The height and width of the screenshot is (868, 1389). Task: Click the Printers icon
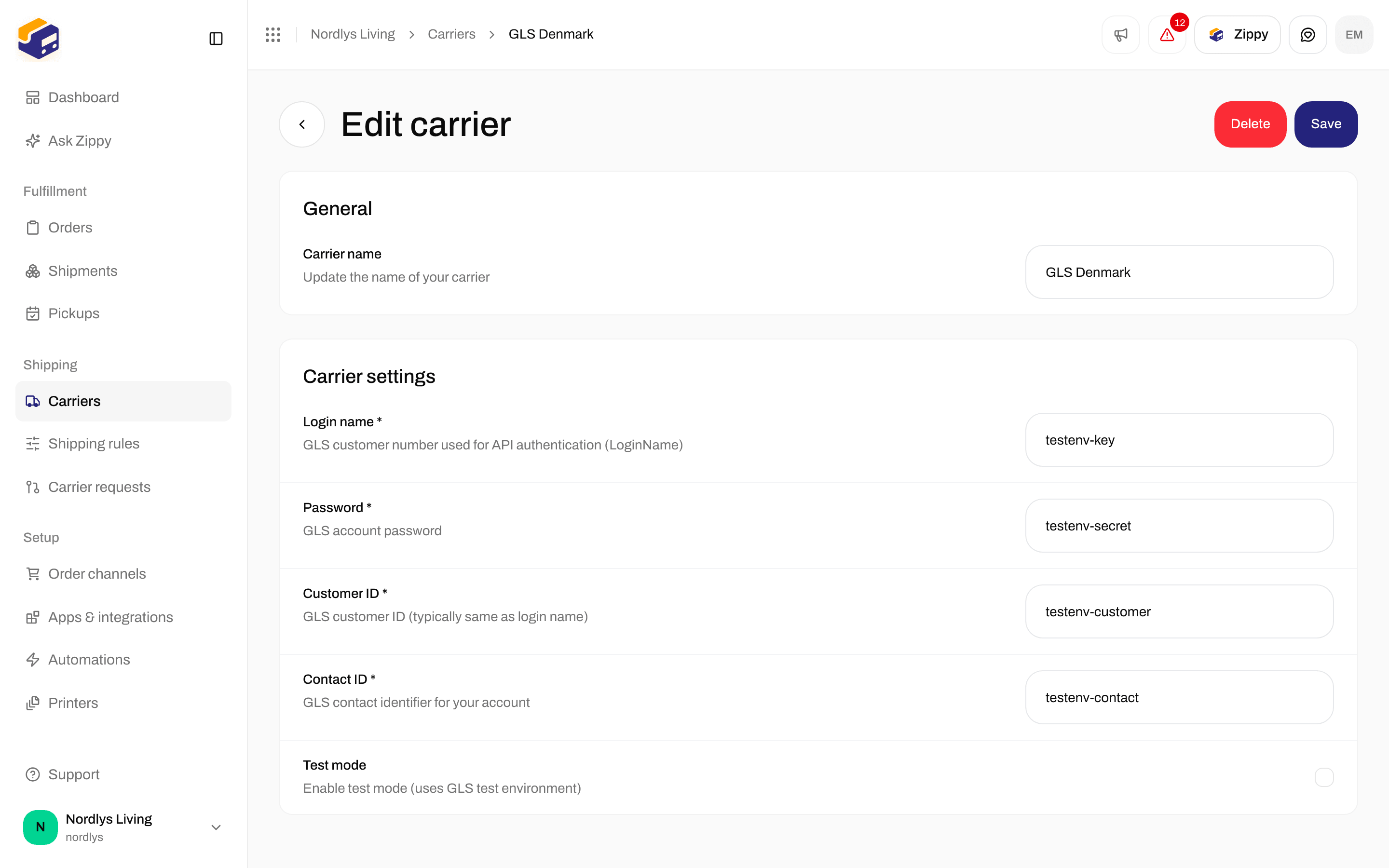(33, 703)
